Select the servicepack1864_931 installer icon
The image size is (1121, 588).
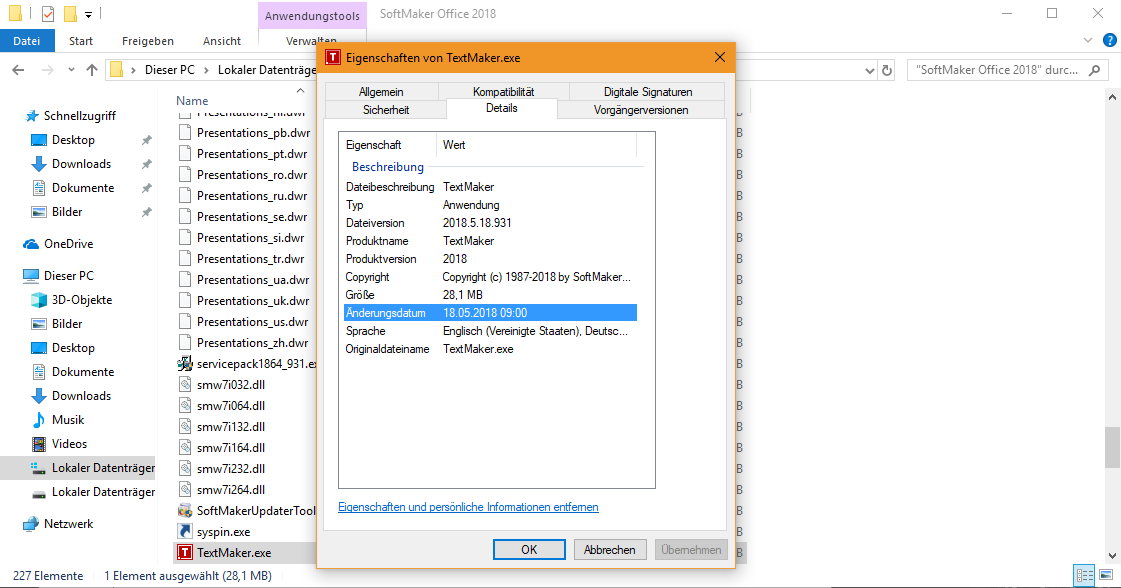[x=185, y=363]
